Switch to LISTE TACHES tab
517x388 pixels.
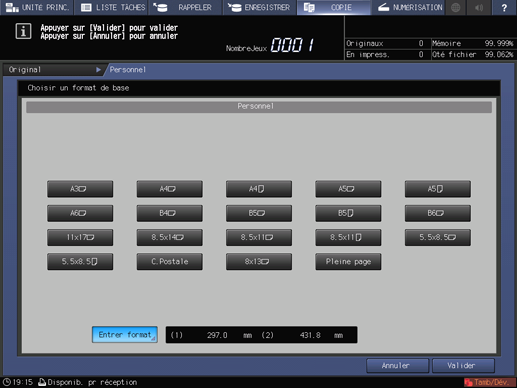111,7
